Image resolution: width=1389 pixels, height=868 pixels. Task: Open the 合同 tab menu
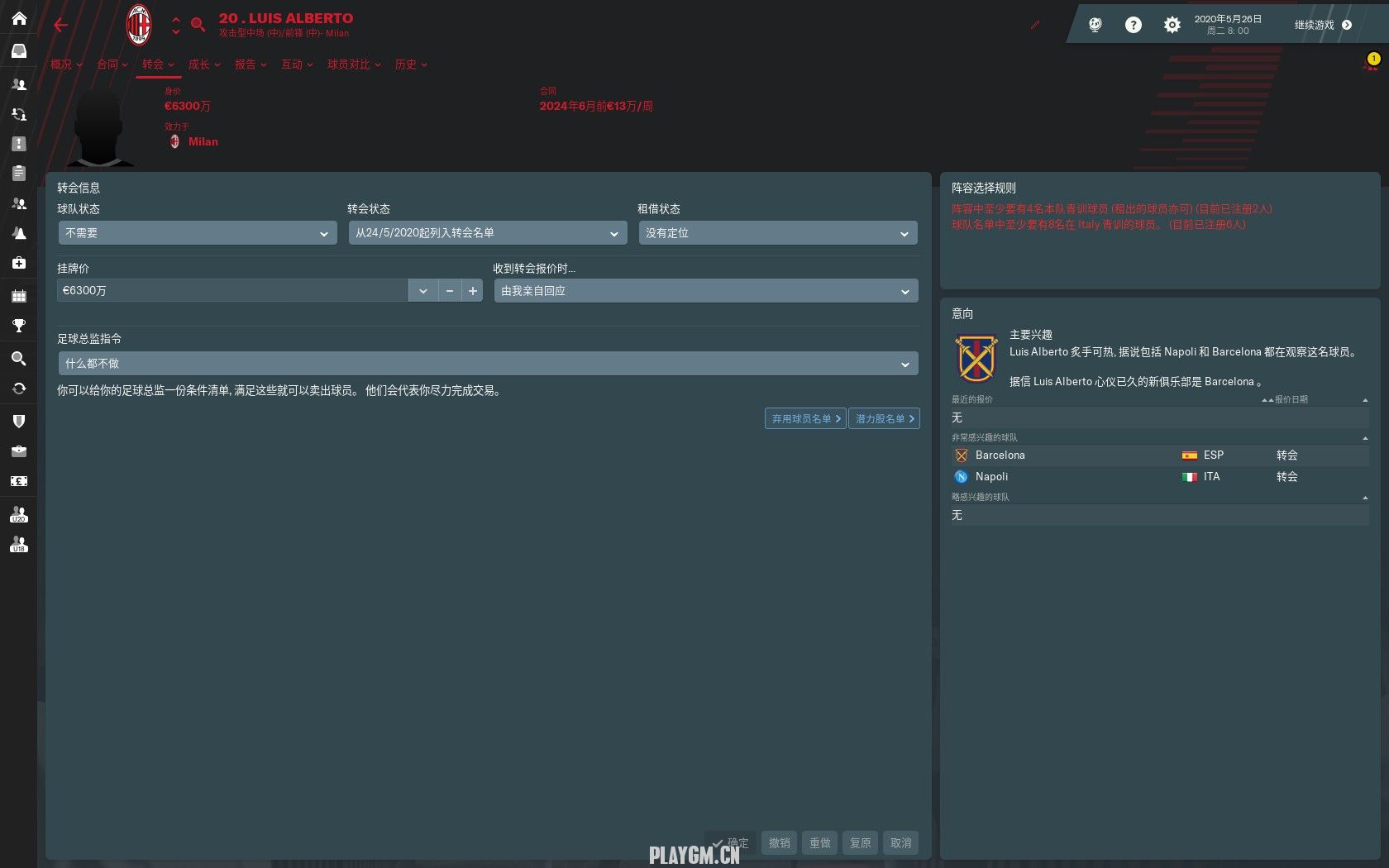click(x=112, y=64)
